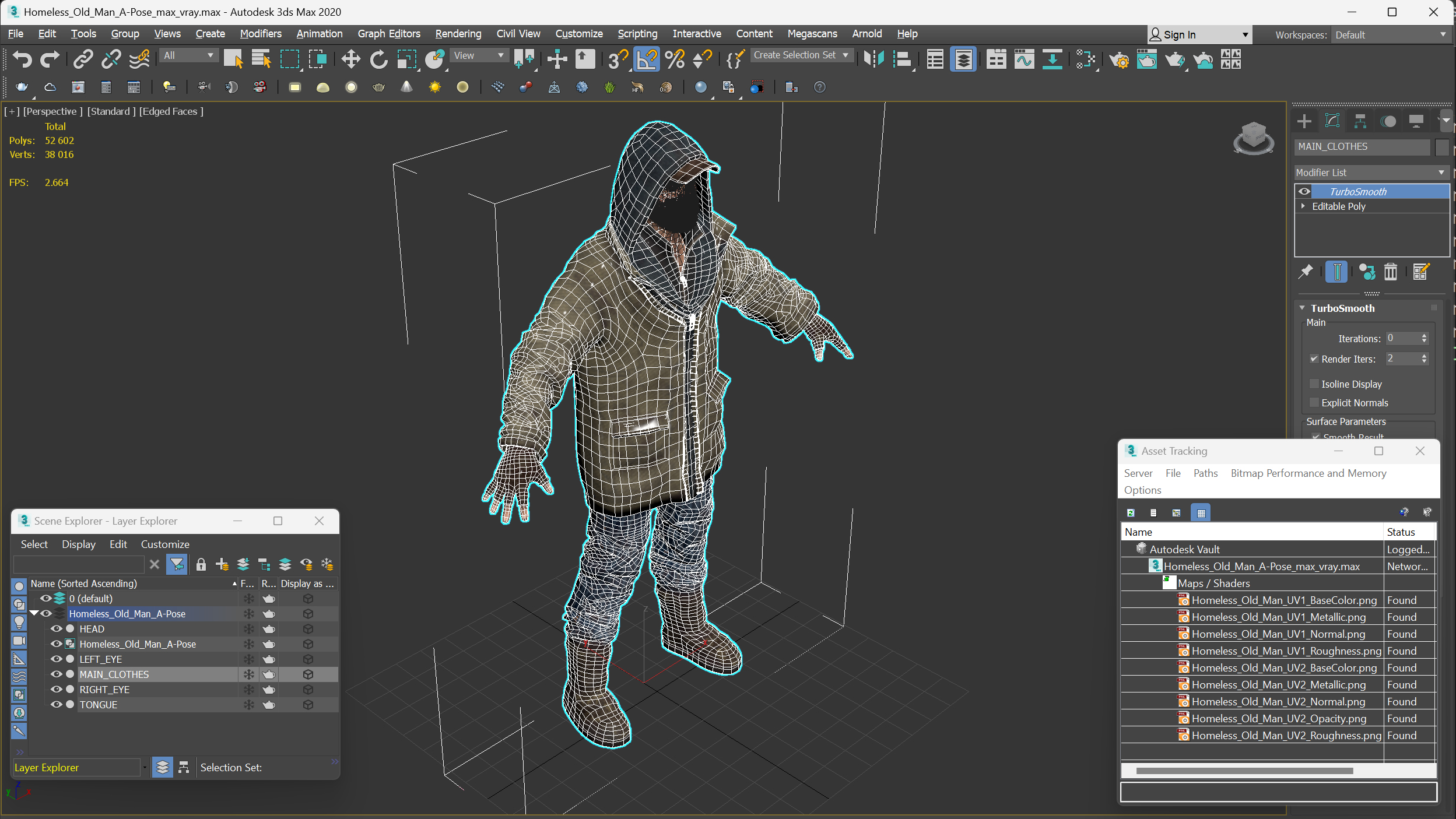This screenshot has width=1456, height=819.
Task: Expand the Editable Poly stack entry
Action: click(x=1303, y=206)
